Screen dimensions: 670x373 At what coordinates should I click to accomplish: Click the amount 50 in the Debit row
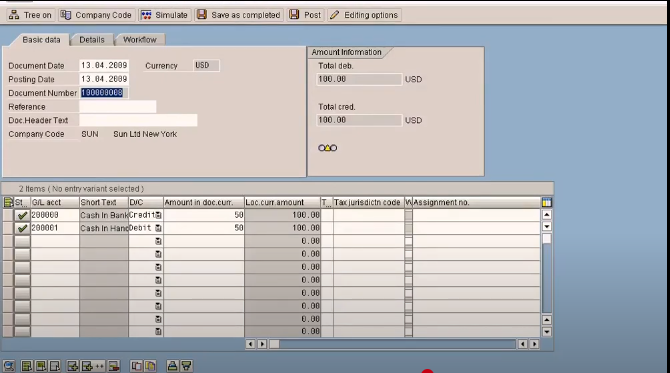pos(203,228)
